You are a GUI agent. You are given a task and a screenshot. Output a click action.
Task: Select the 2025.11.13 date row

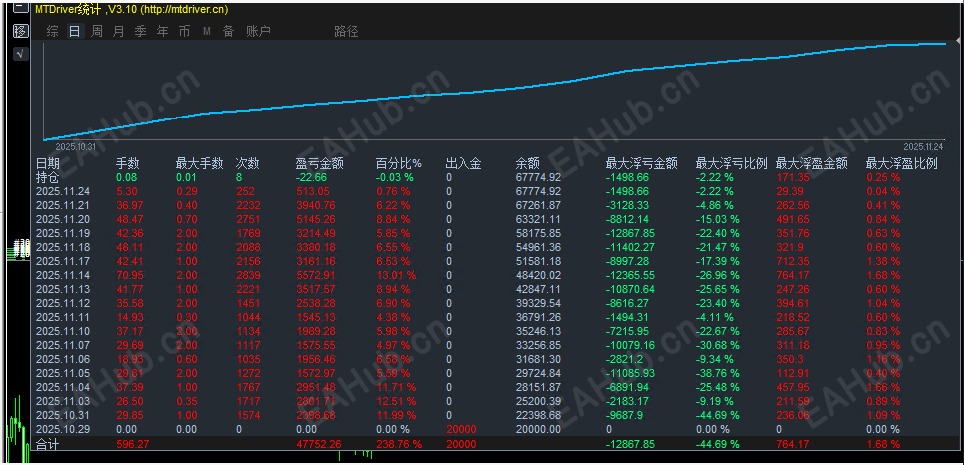tap(63, 290)
